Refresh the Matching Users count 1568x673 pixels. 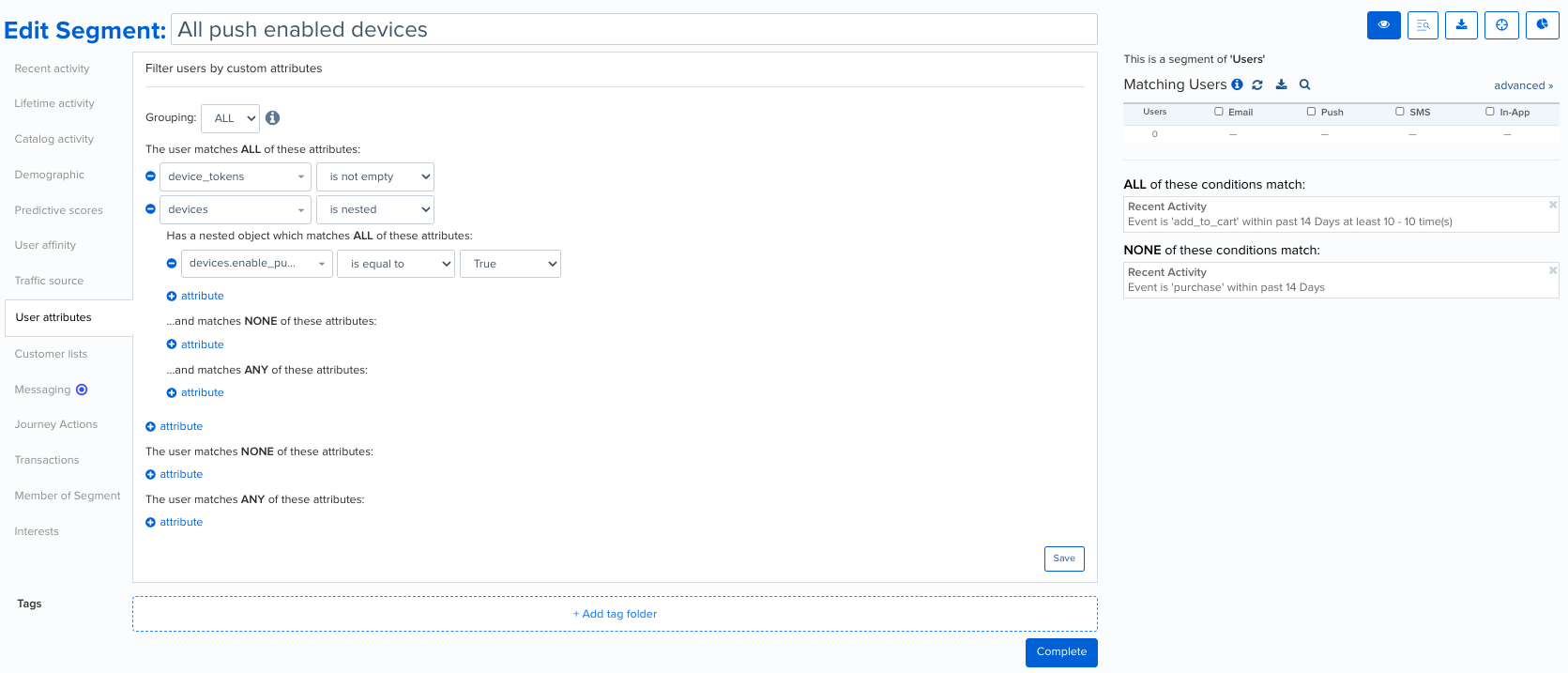pyautogui.click(x=1257, y=84)
